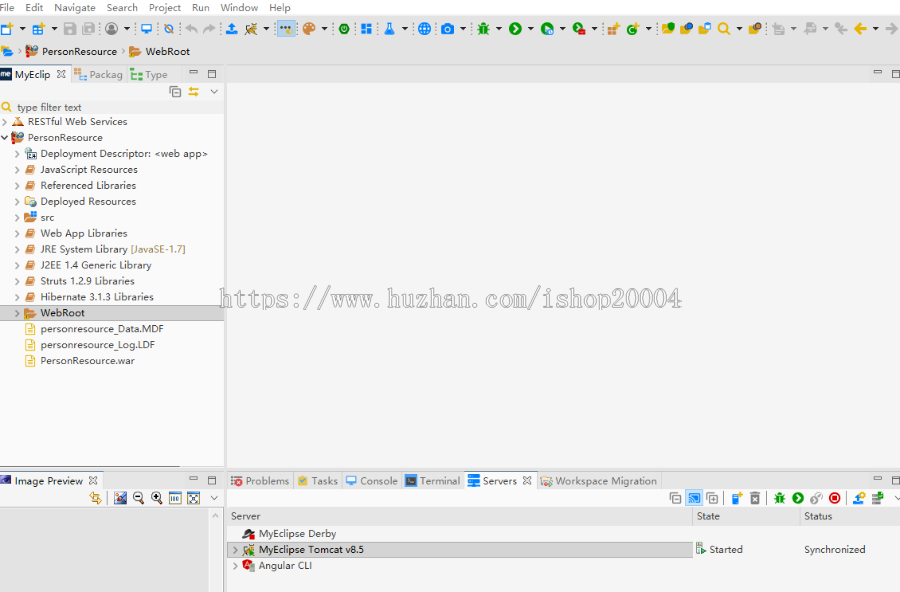Switch to the Console tab
The height and width of the screenshot is (592, 900).
[372, 481]
